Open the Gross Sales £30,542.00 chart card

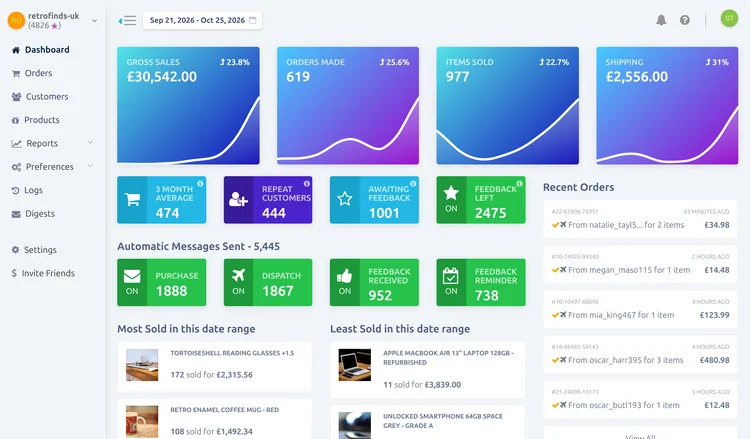188,106
